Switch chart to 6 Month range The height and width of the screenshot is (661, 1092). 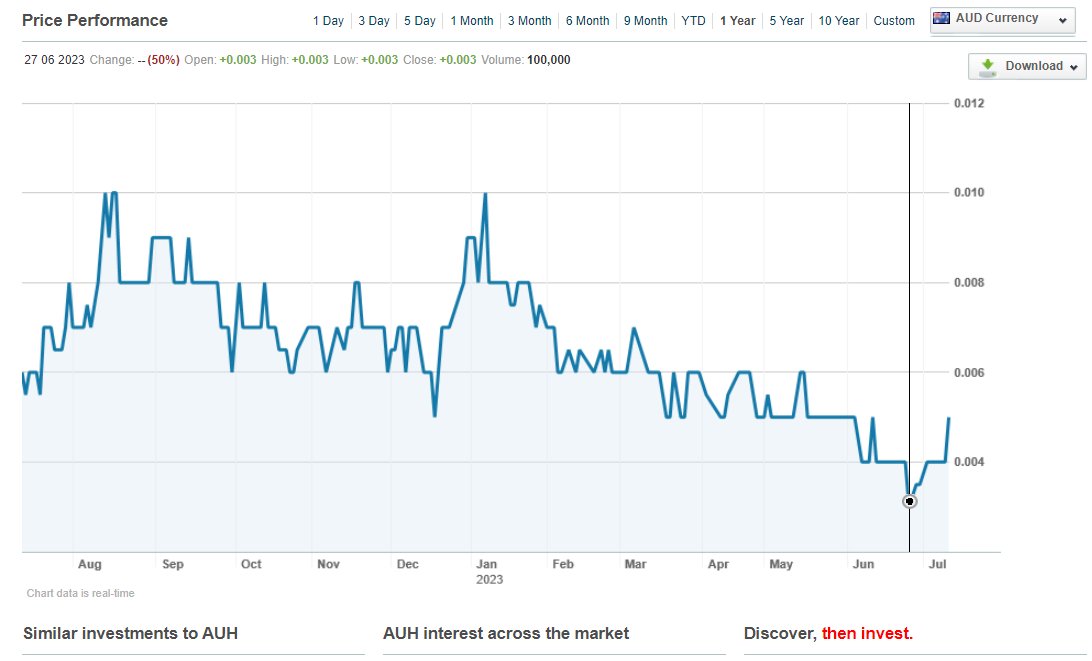[x=587, y=21]
